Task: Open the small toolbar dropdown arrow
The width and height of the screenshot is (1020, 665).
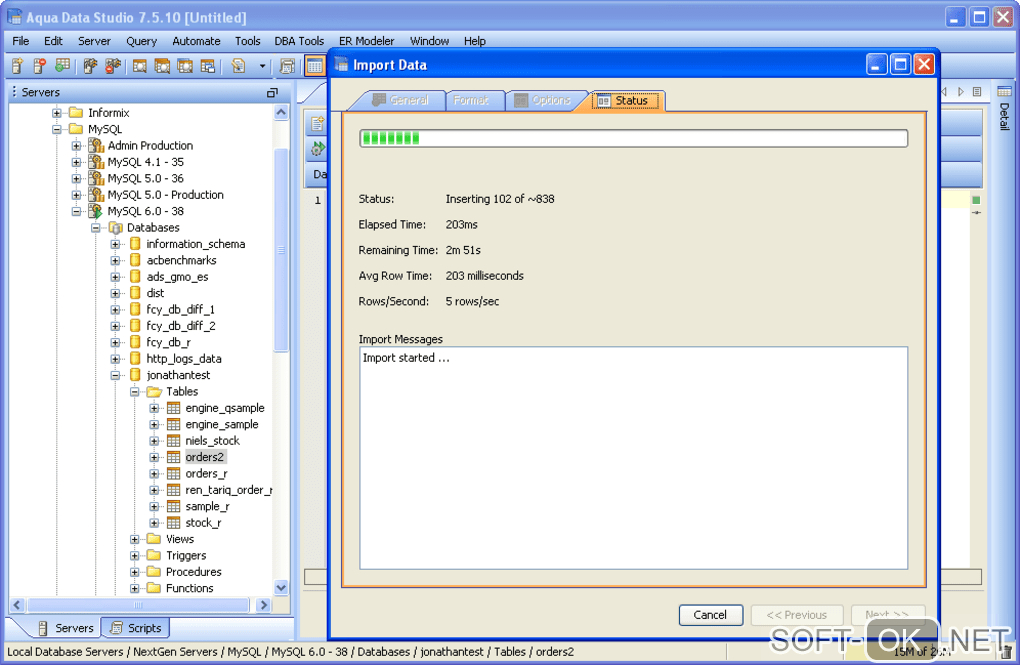Action: [262, 66]
